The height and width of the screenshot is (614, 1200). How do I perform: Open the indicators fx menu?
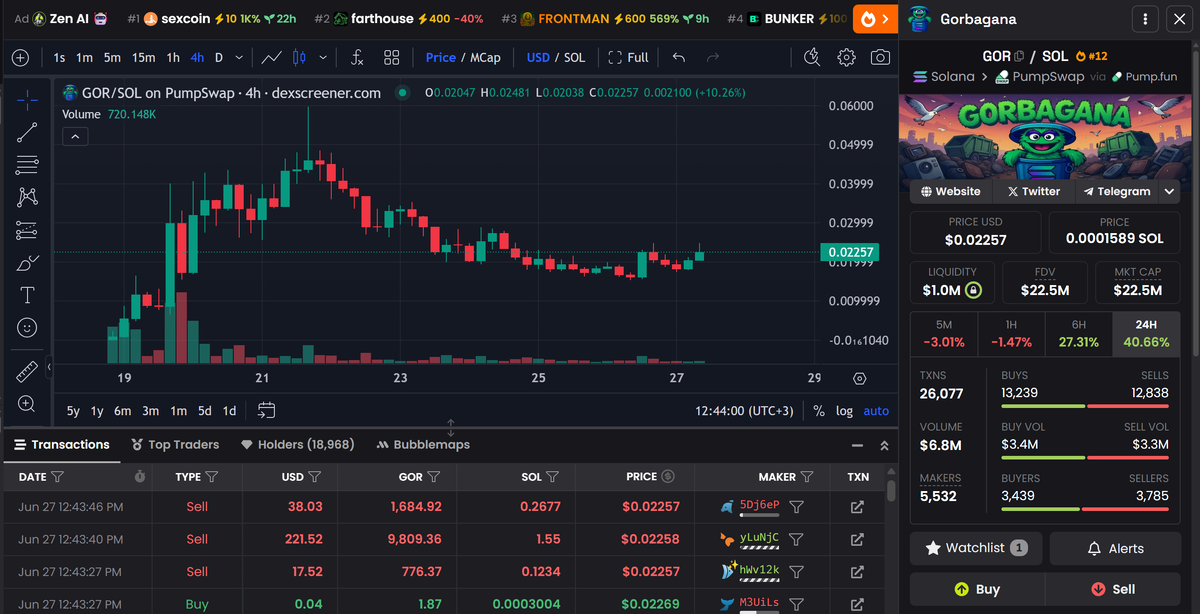357,58
